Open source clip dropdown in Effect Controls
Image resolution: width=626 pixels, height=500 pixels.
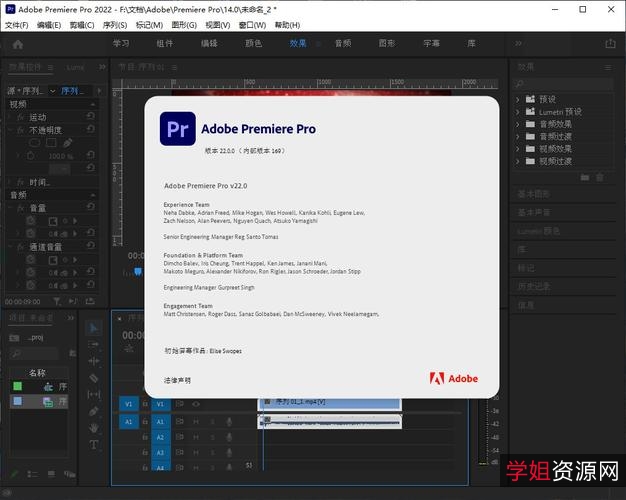coord(53,91)
